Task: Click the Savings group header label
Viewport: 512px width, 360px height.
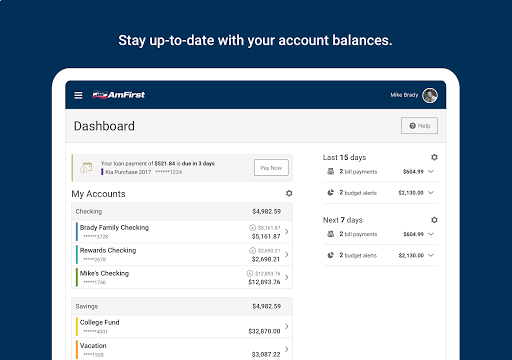Action: [x=87, y=306]
